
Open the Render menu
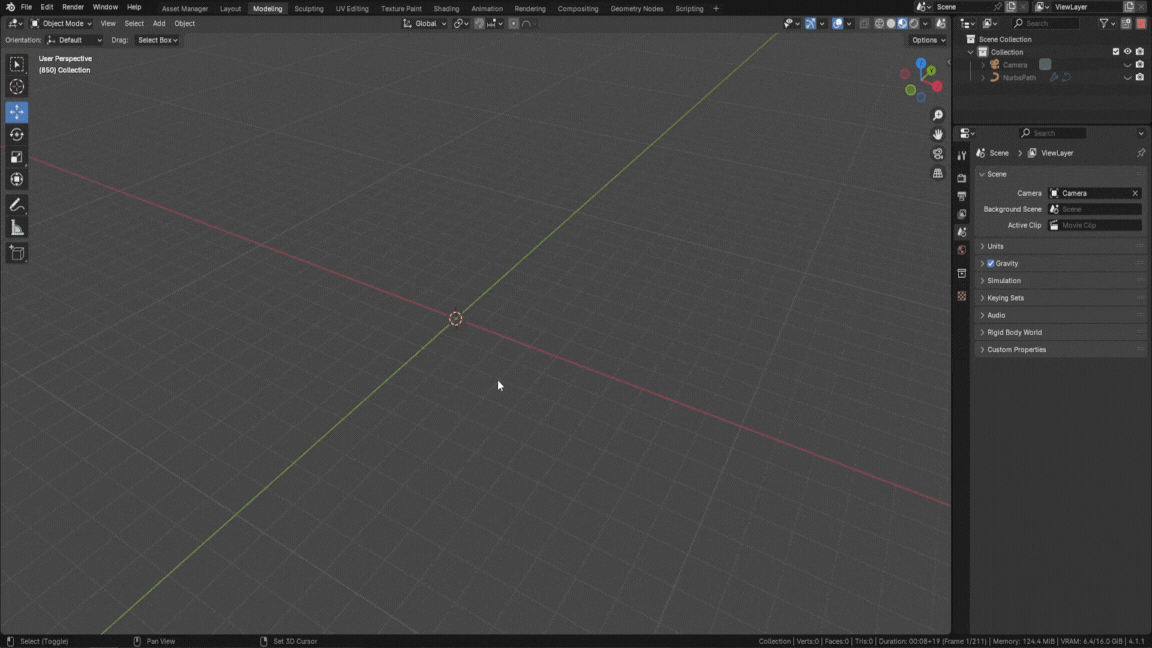(x=73, y=7)
